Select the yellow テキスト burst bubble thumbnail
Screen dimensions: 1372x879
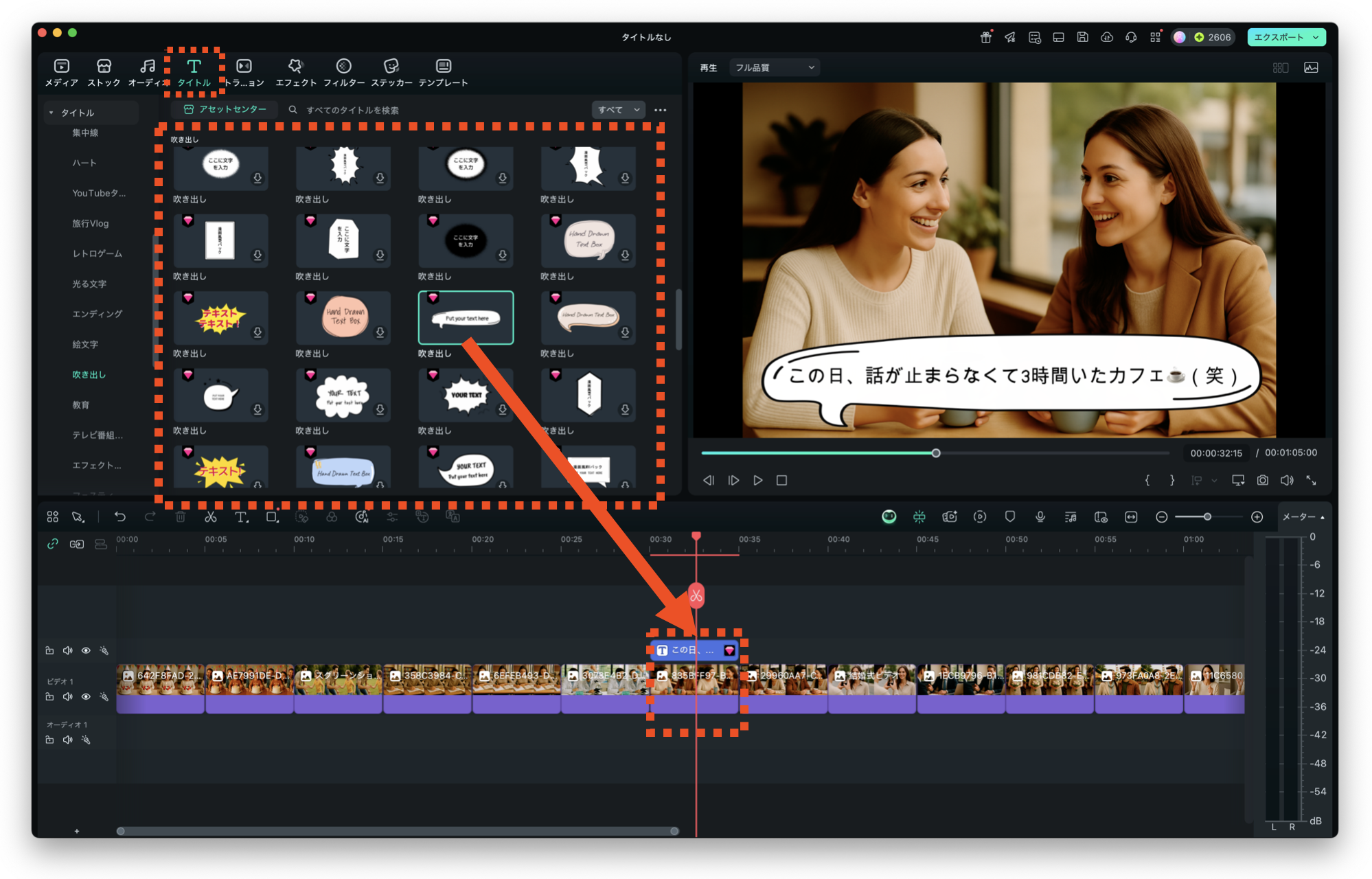click(220, 317)
